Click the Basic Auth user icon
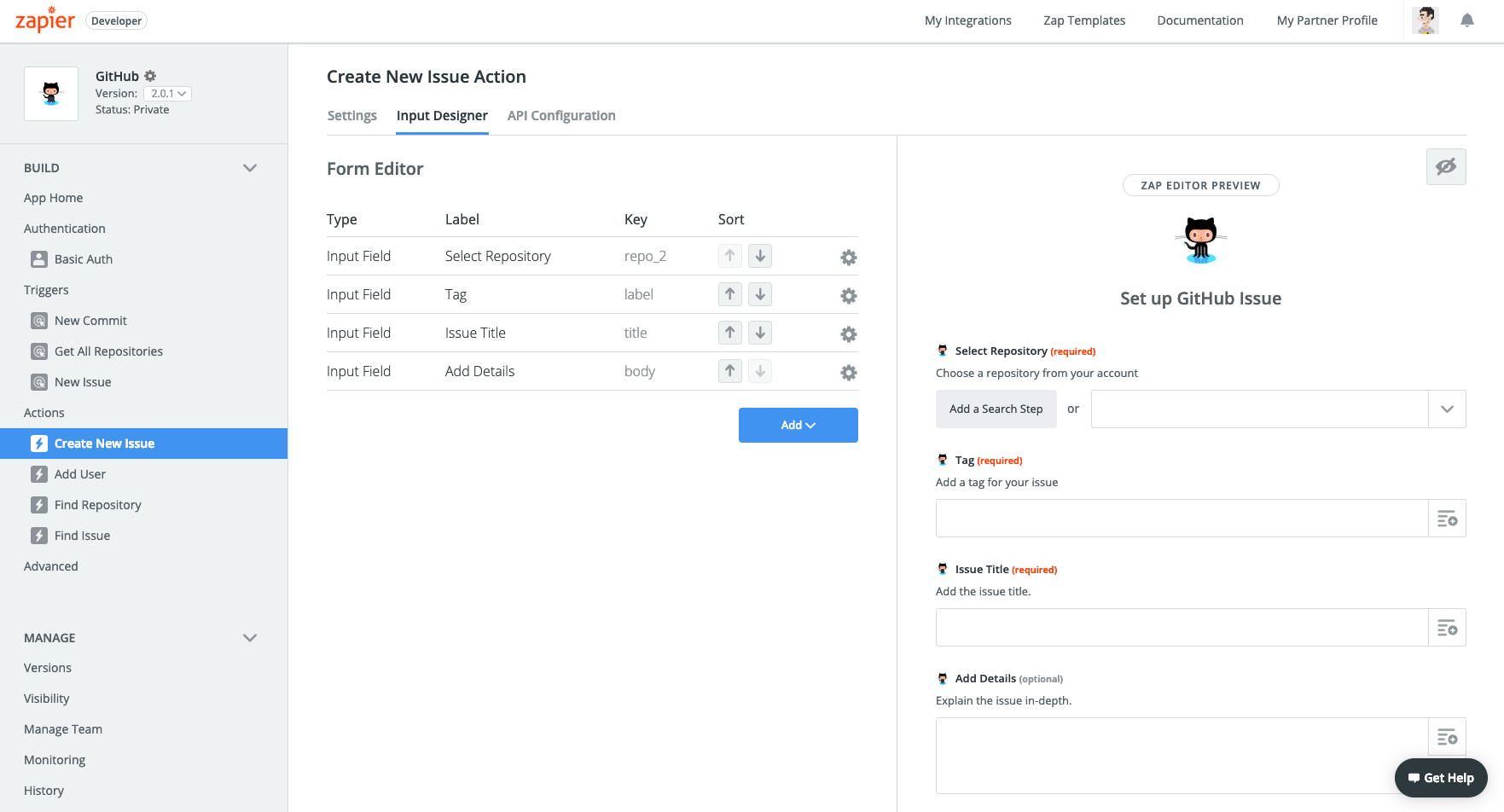The image size is (1504, 812). click(39, 259)
